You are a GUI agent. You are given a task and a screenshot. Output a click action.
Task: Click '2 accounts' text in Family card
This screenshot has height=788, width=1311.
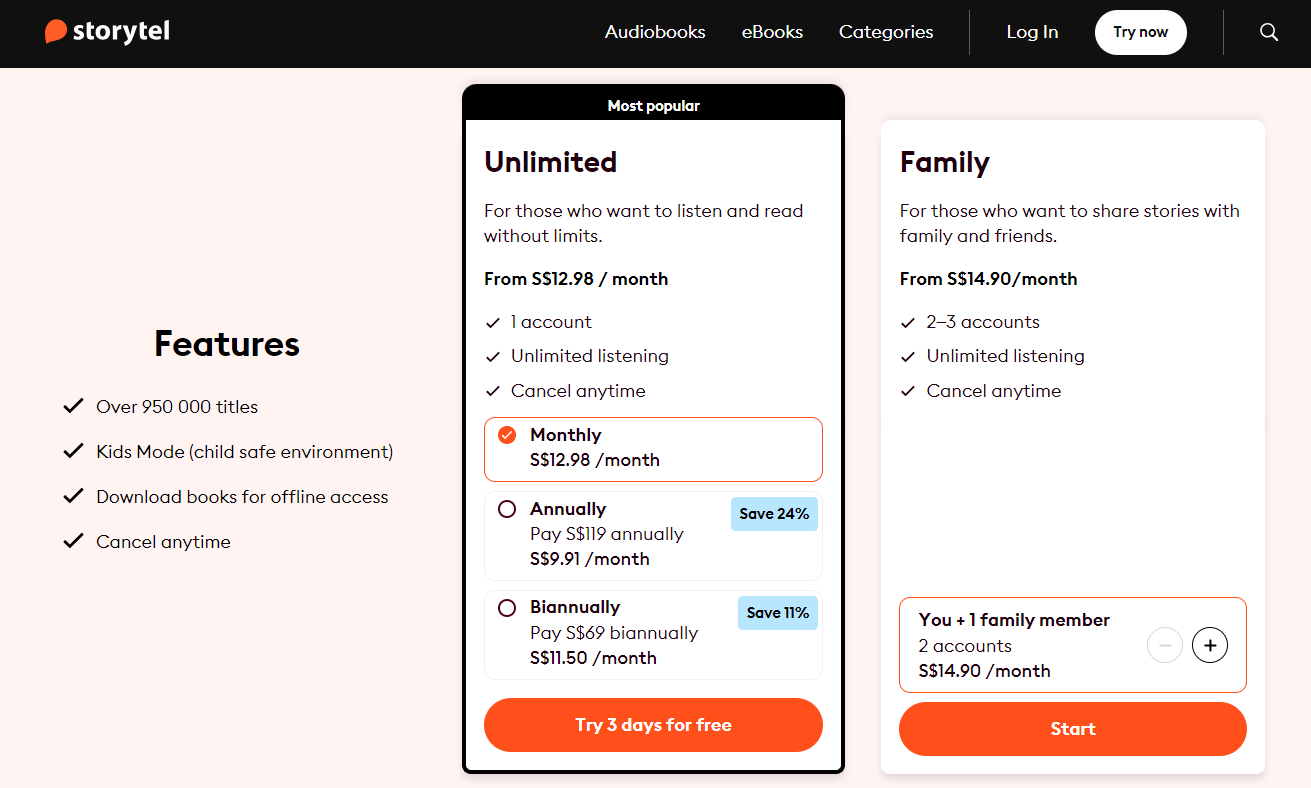pos(965,646)
